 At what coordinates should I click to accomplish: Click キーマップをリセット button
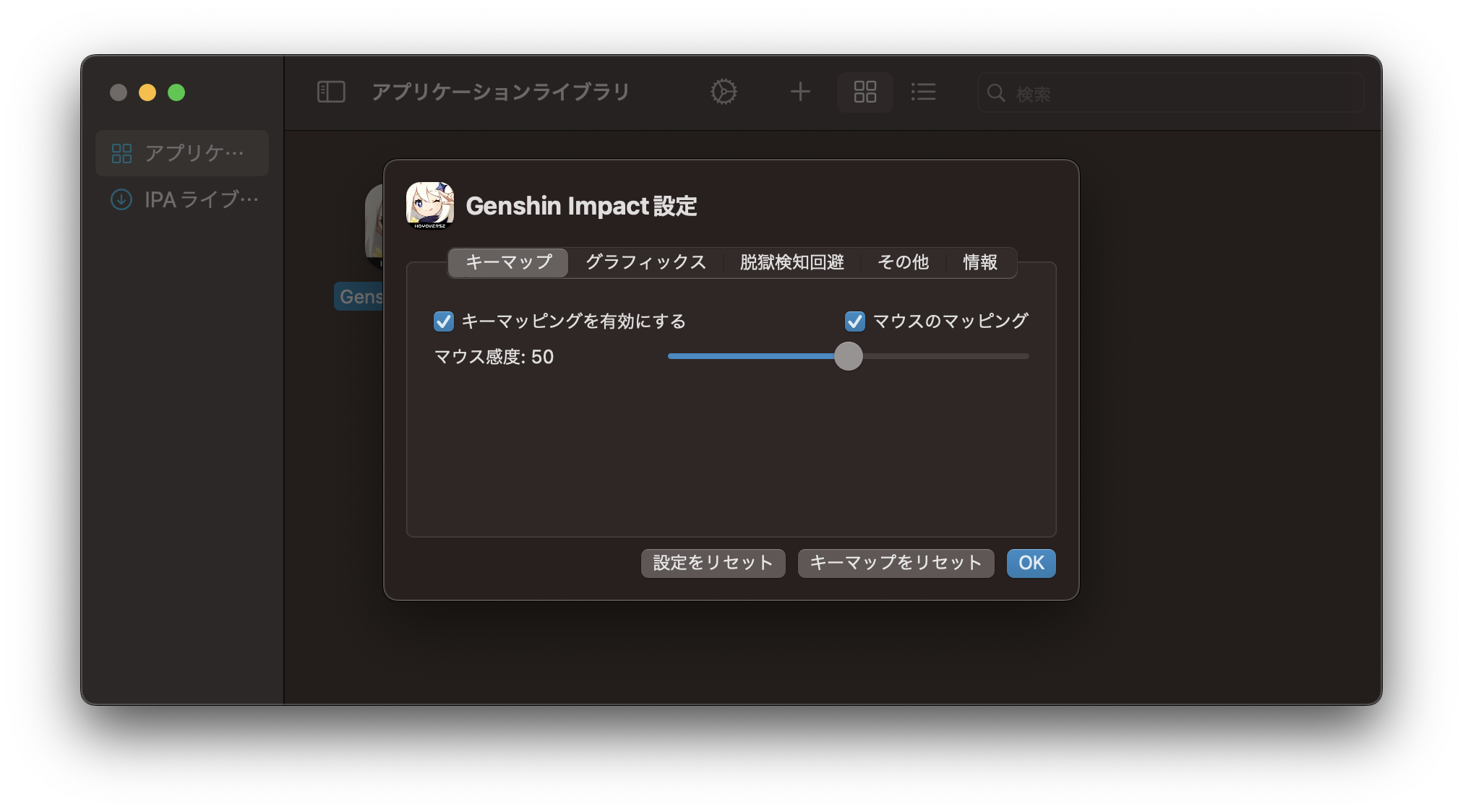click(x=896, y=563)
